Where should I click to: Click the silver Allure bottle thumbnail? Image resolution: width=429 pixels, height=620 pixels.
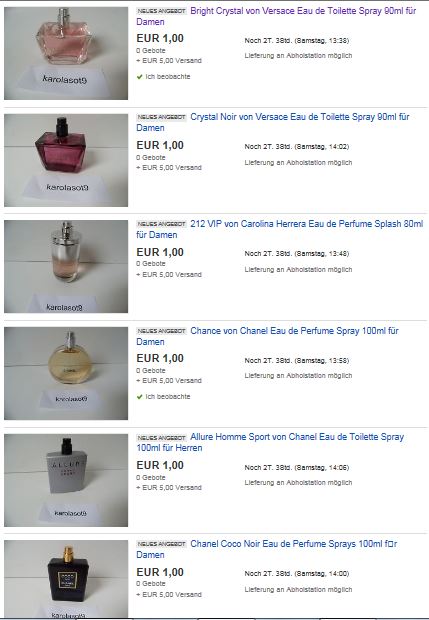point(66,480)
